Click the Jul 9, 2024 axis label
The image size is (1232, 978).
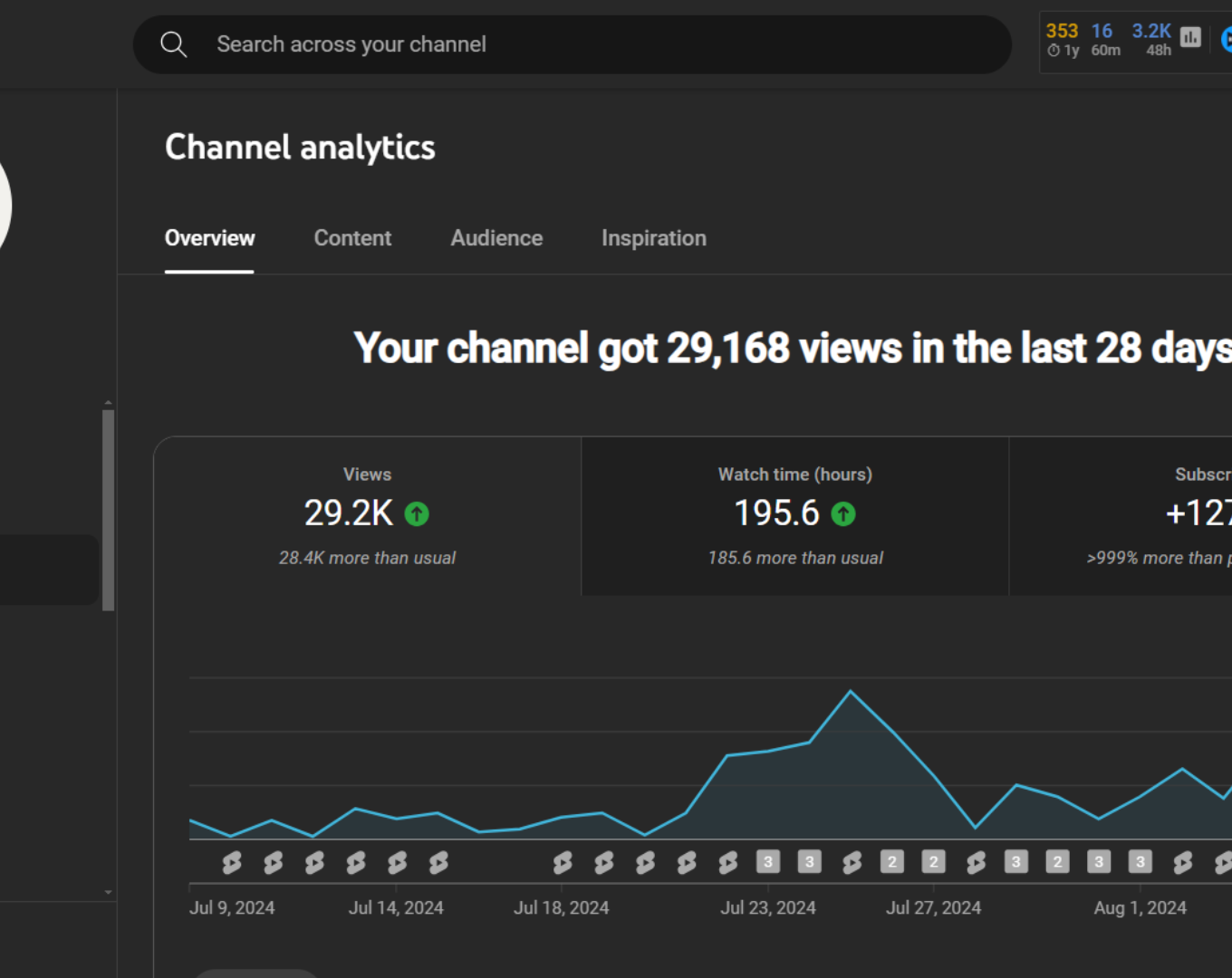click(232, 907)
